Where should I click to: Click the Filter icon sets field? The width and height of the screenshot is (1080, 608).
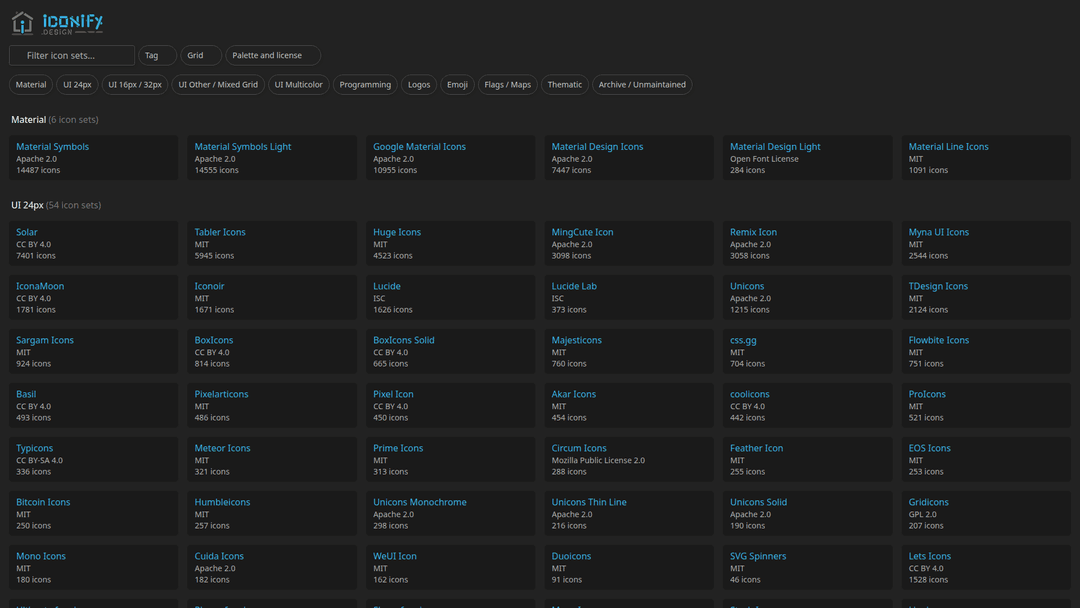(72, 56)
